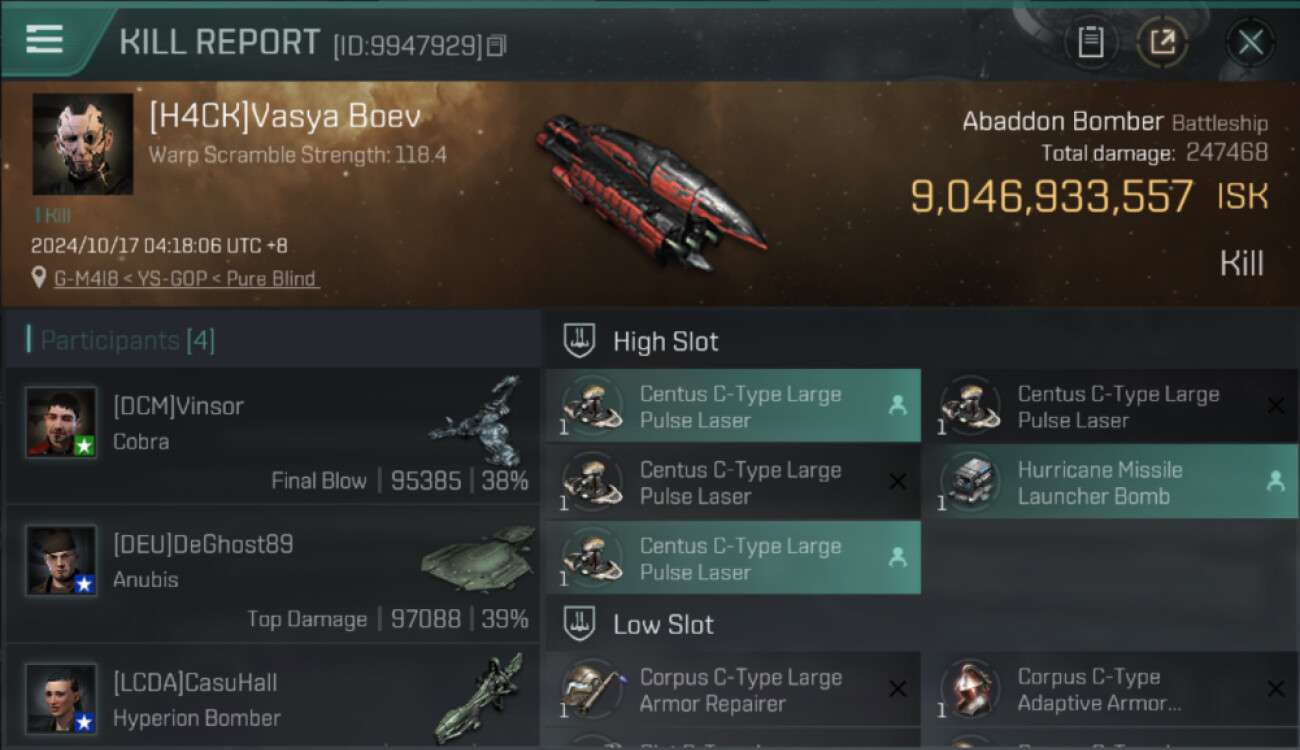The width and height of the screenshot is (1300, 750).
Task: Click the 9,046,933,557 ISK value
Action: pos(1089,196)
